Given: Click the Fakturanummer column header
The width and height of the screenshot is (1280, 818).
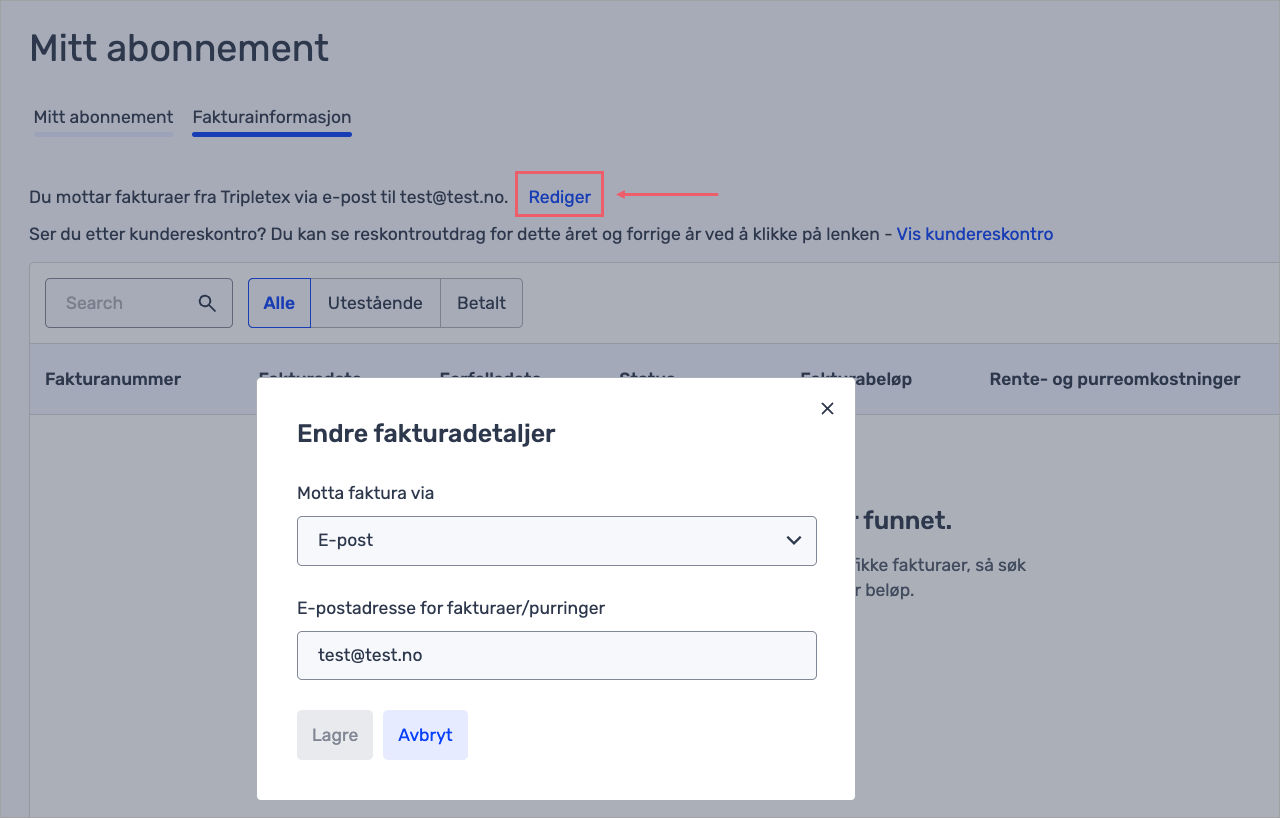Looking at the screenshot, I should pyautogui.click(x=113, y=379).
